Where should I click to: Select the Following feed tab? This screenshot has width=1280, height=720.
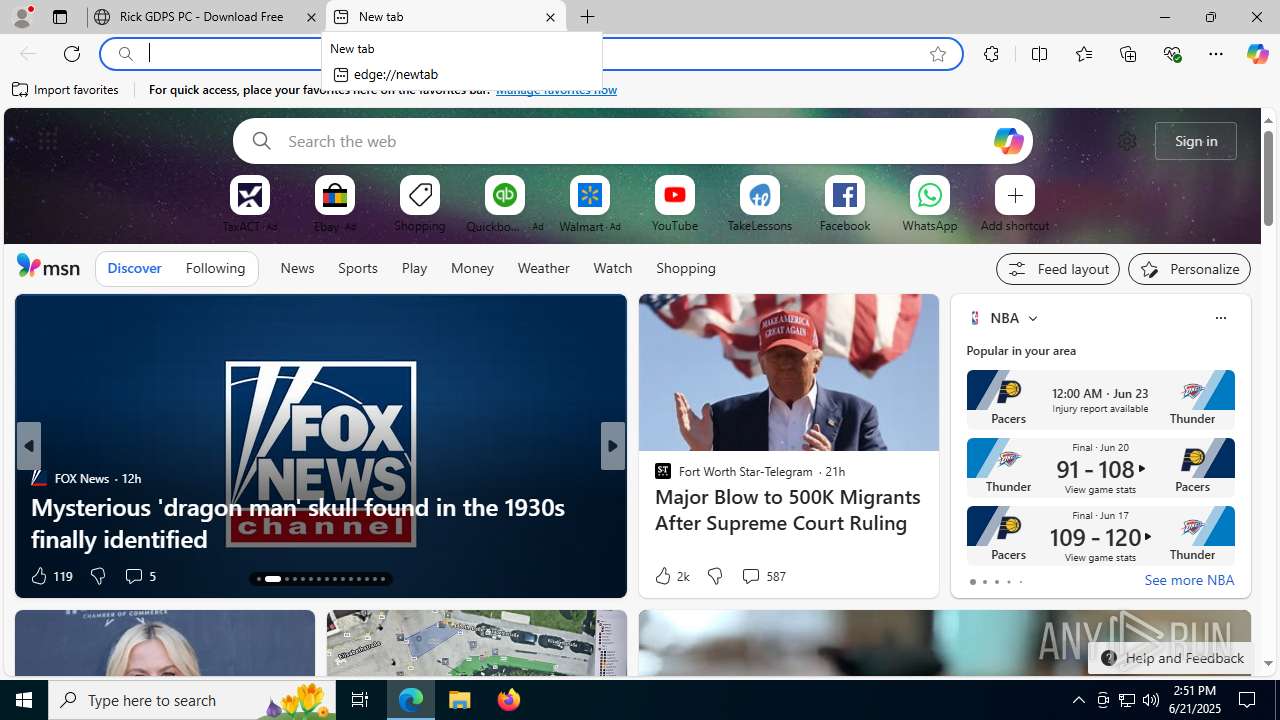(215, 268)
